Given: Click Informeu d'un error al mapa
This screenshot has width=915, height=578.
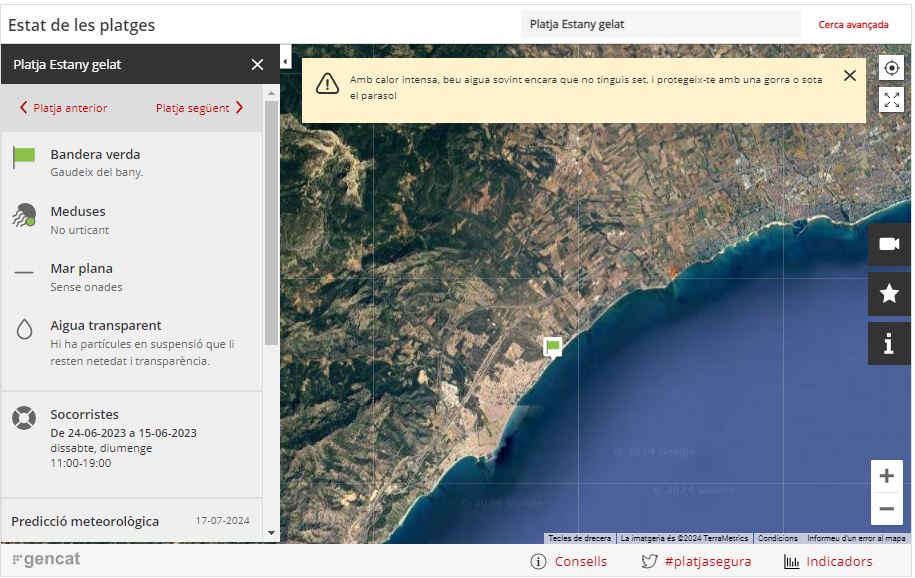Looking at the screenshot, I should pyautogui.click(x=856, y=538).
